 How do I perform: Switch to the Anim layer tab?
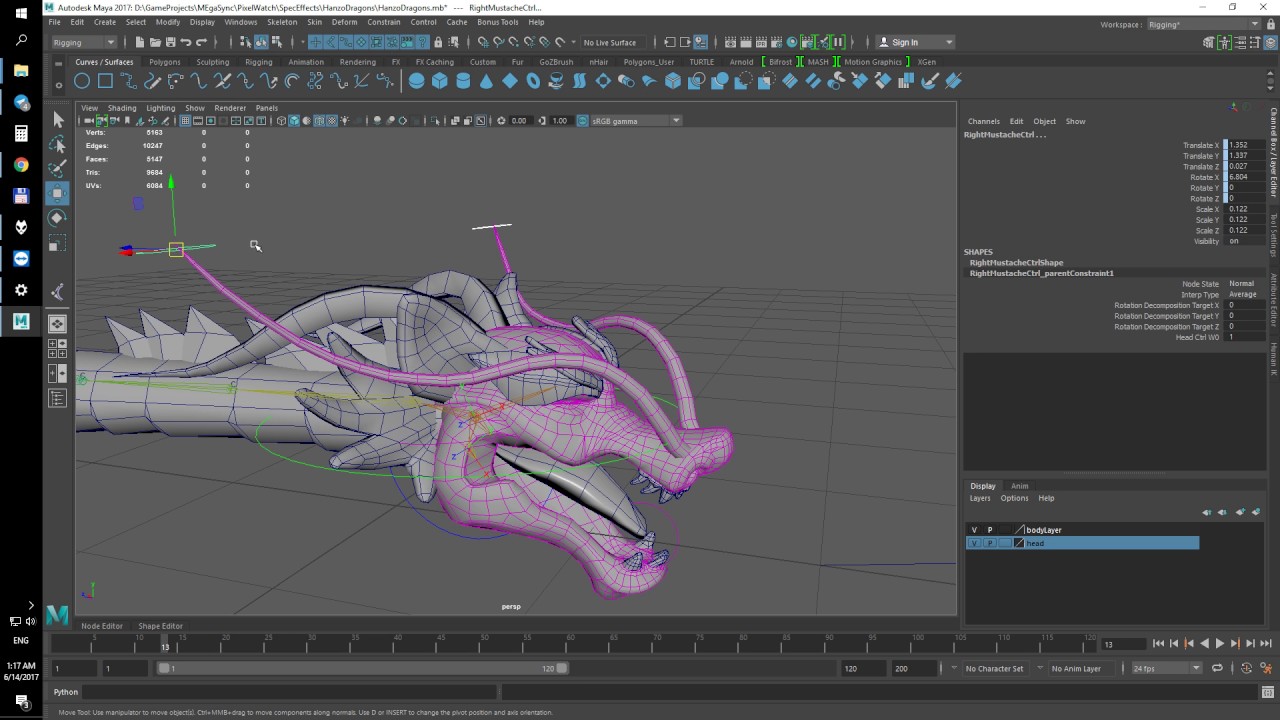click(x=1019, y=486)
